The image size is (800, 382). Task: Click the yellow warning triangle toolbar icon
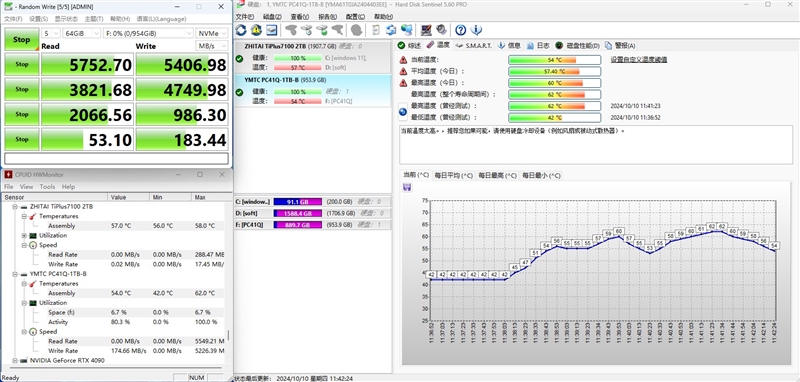point(256,30)
